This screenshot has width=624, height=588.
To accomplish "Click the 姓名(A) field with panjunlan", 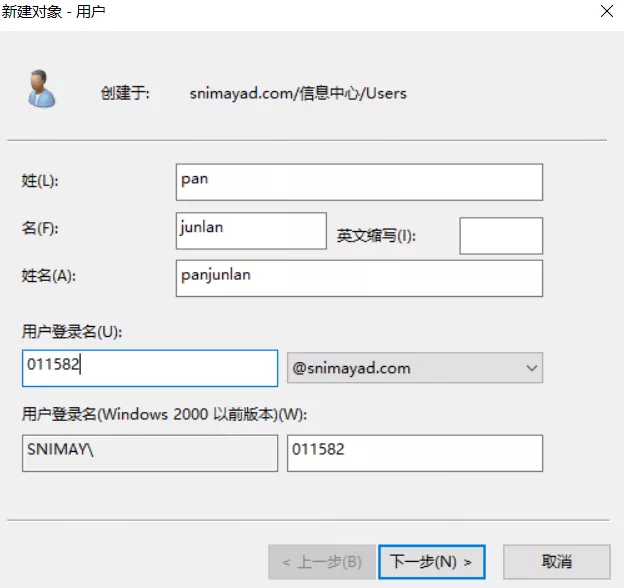I will pyautogui.click(x=358, y=278).
